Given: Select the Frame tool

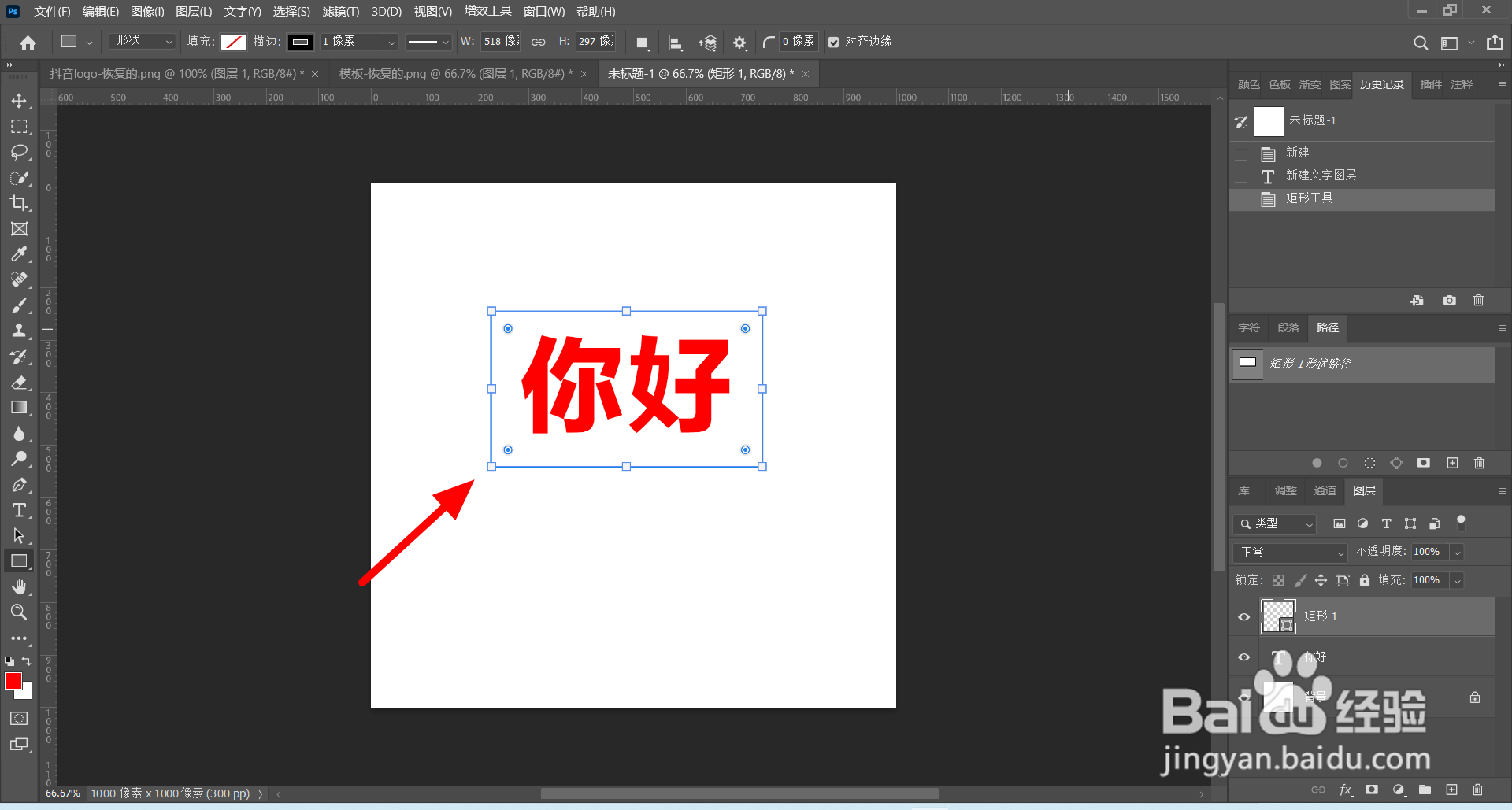Looking at the screenshot, I should (19, 229).
